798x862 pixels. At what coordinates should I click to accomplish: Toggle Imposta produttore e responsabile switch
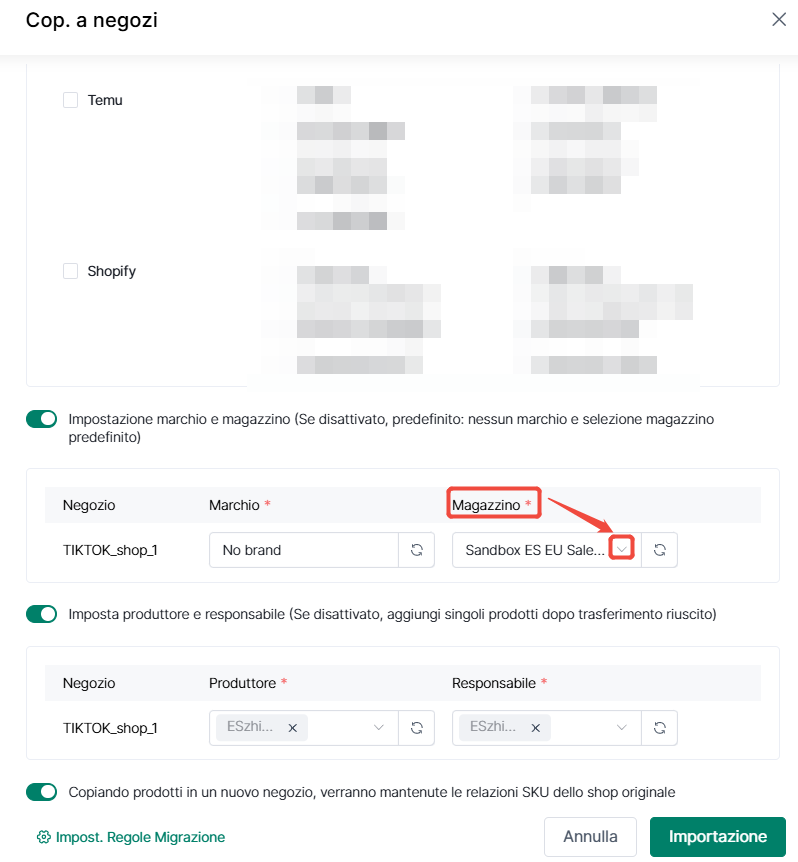pyautogui.click(x=41, y=614)
